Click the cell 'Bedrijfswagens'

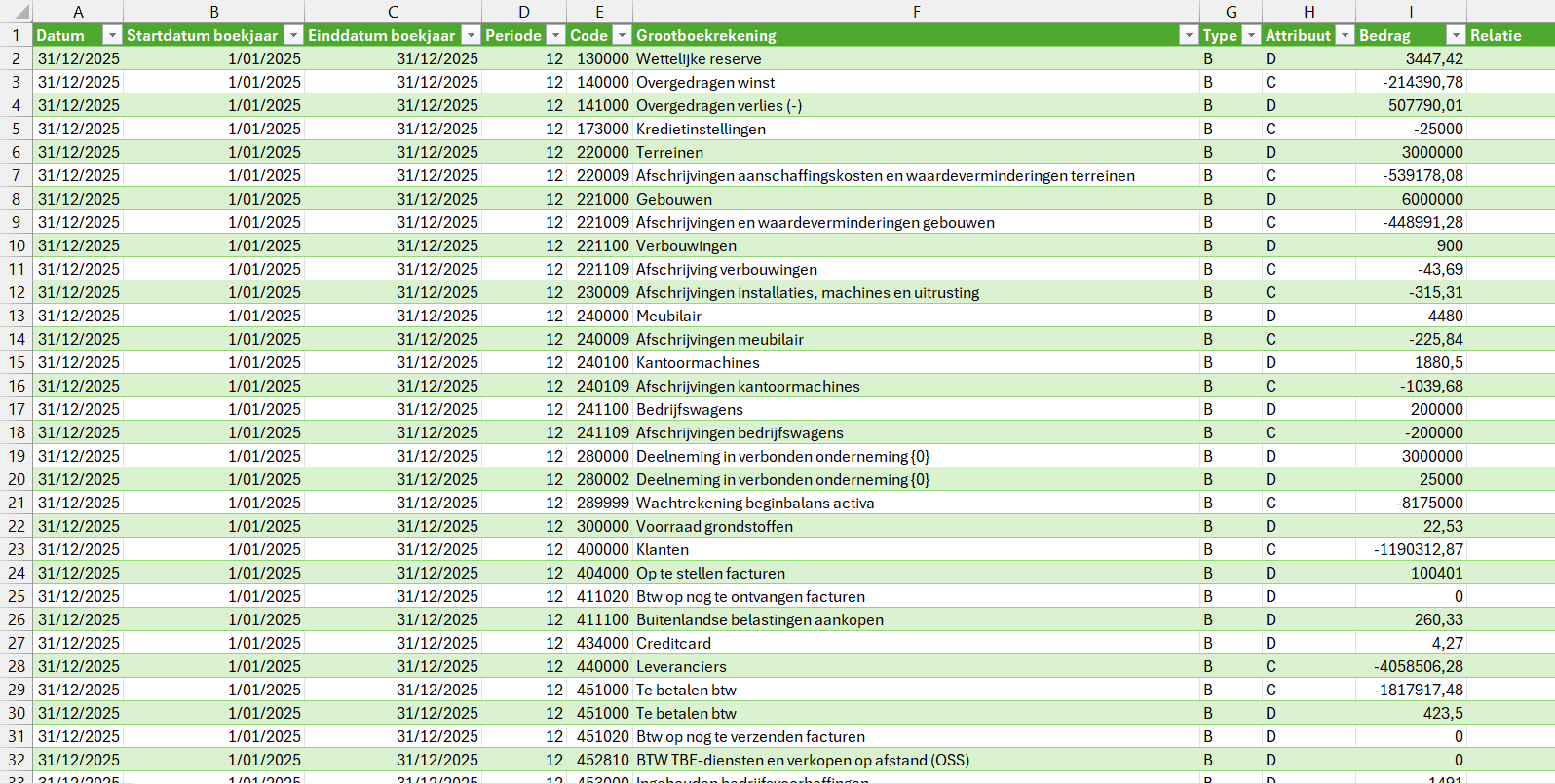916,409
